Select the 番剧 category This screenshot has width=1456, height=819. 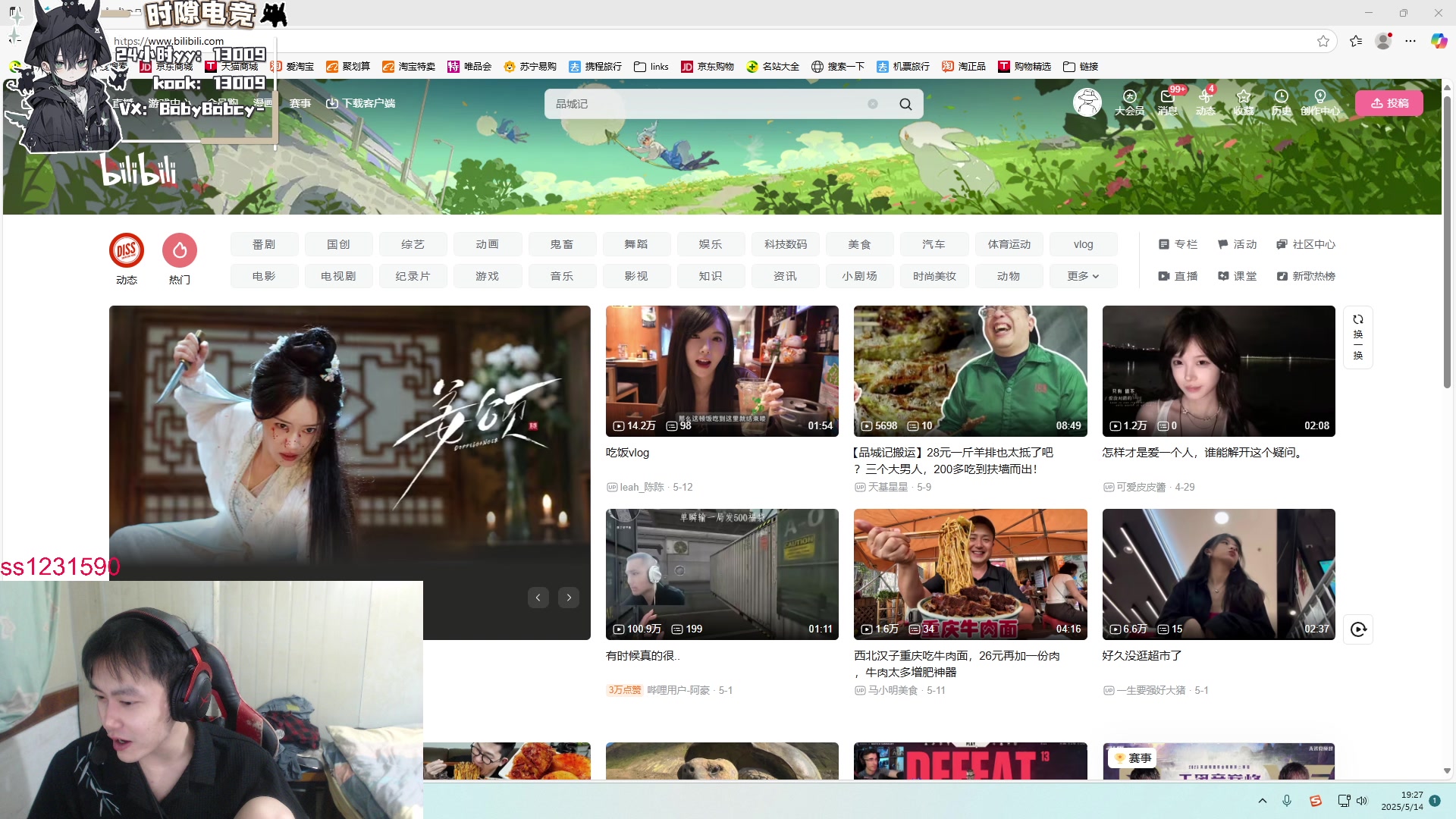click(264, 244)
